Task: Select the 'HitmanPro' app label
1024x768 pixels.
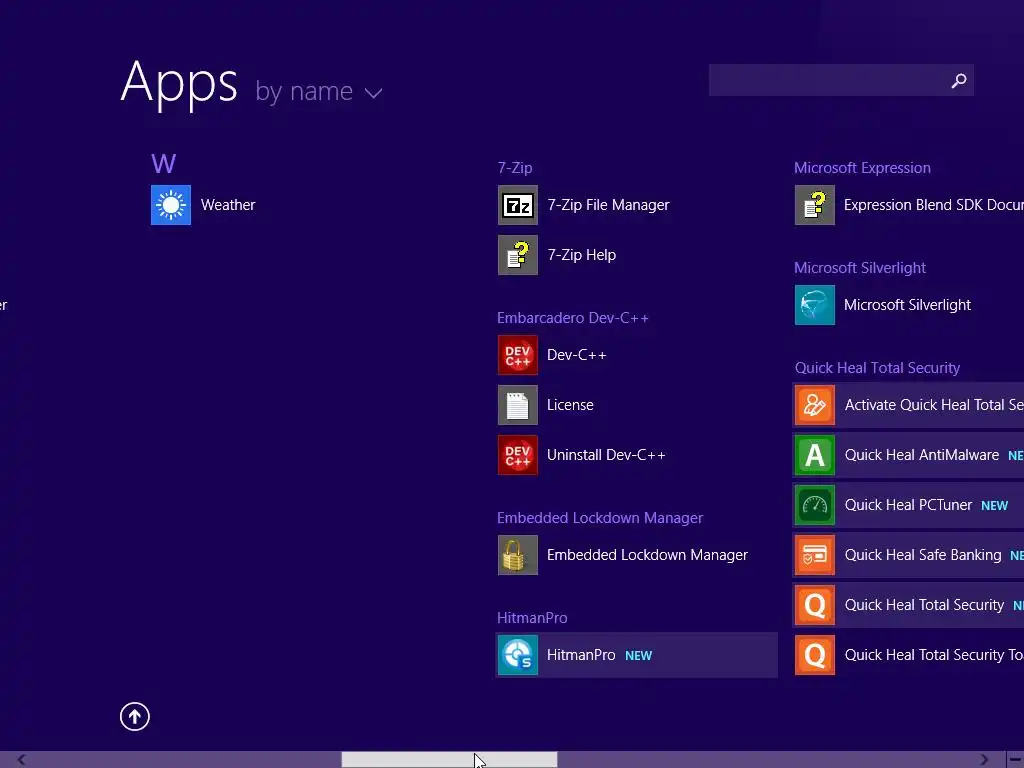Action: (581, 655)
